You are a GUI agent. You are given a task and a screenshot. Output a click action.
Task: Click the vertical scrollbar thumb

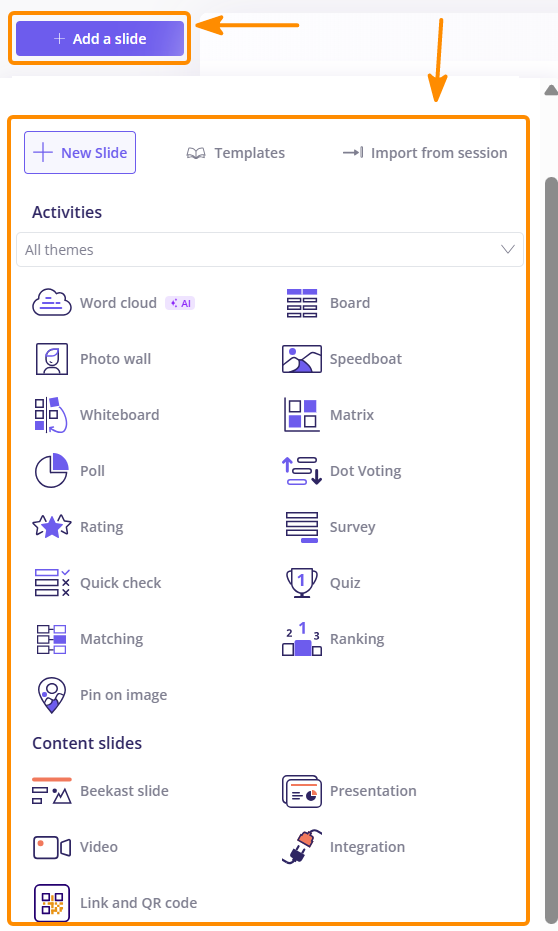tap(551, 549)
